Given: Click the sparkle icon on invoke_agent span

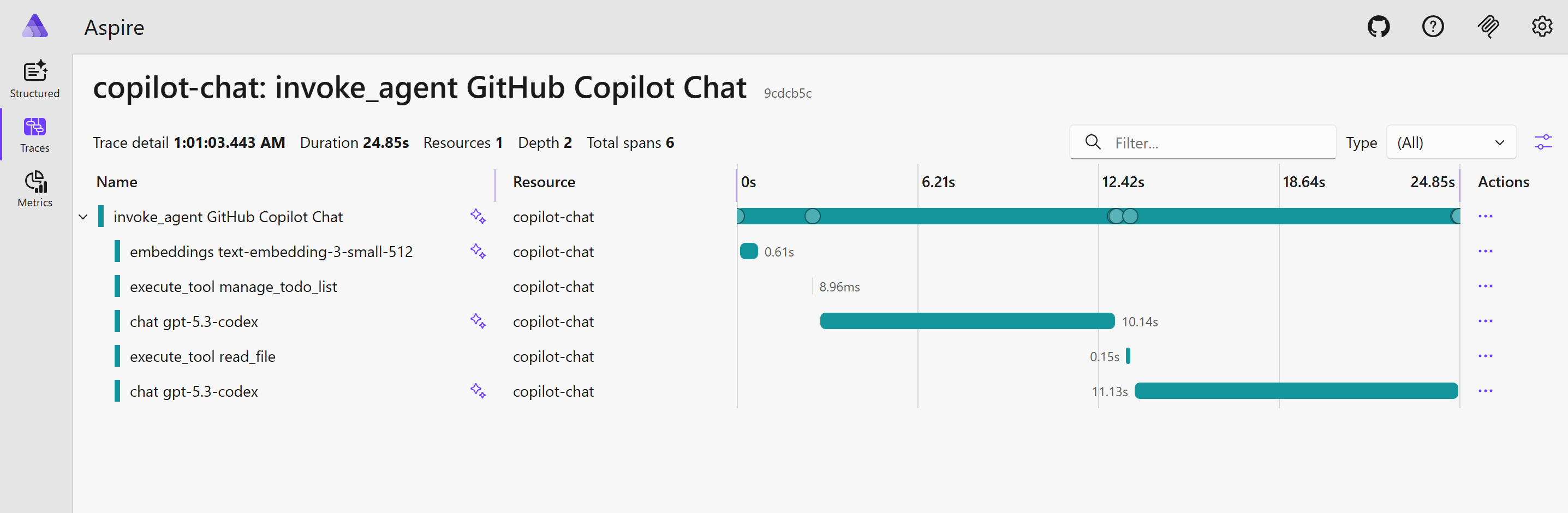Looking at the screenshot, I should tap(479, 216).
